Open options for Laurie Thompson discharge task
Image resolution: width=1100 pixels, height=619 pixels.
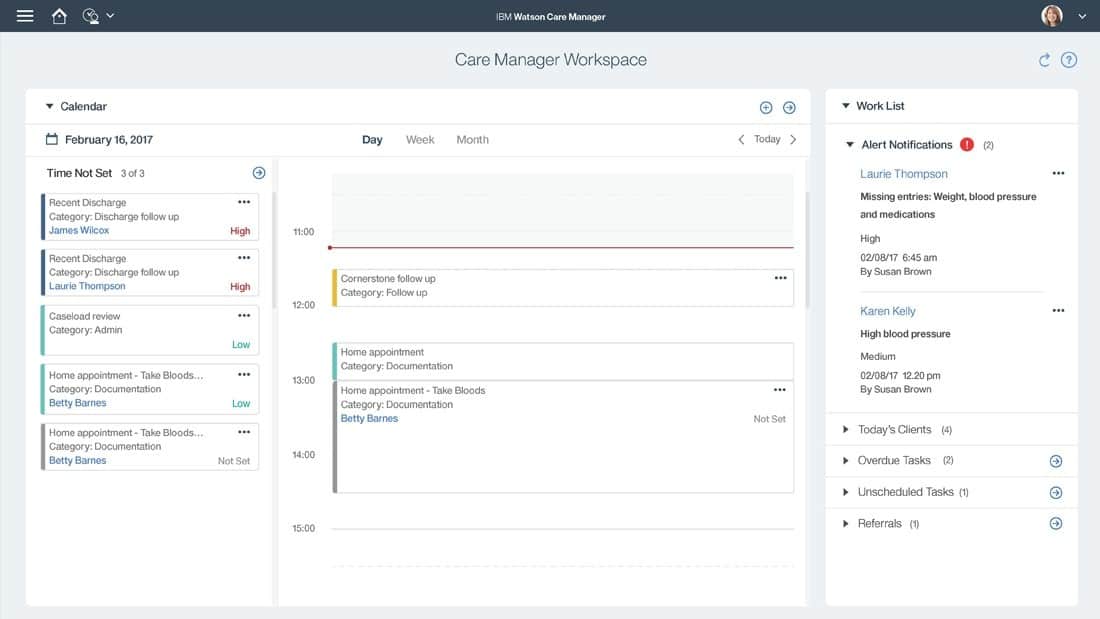click(x=244, y=258)
